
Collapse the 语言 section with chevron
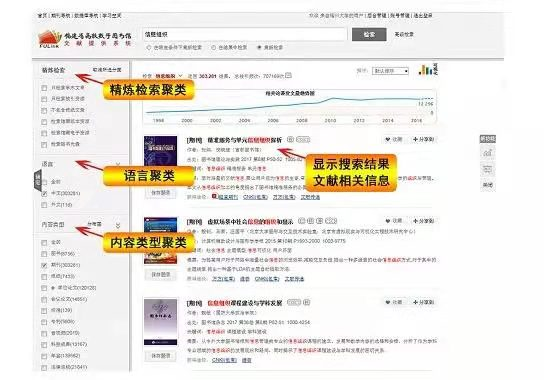pyautogui.click(x=118, y=164)
